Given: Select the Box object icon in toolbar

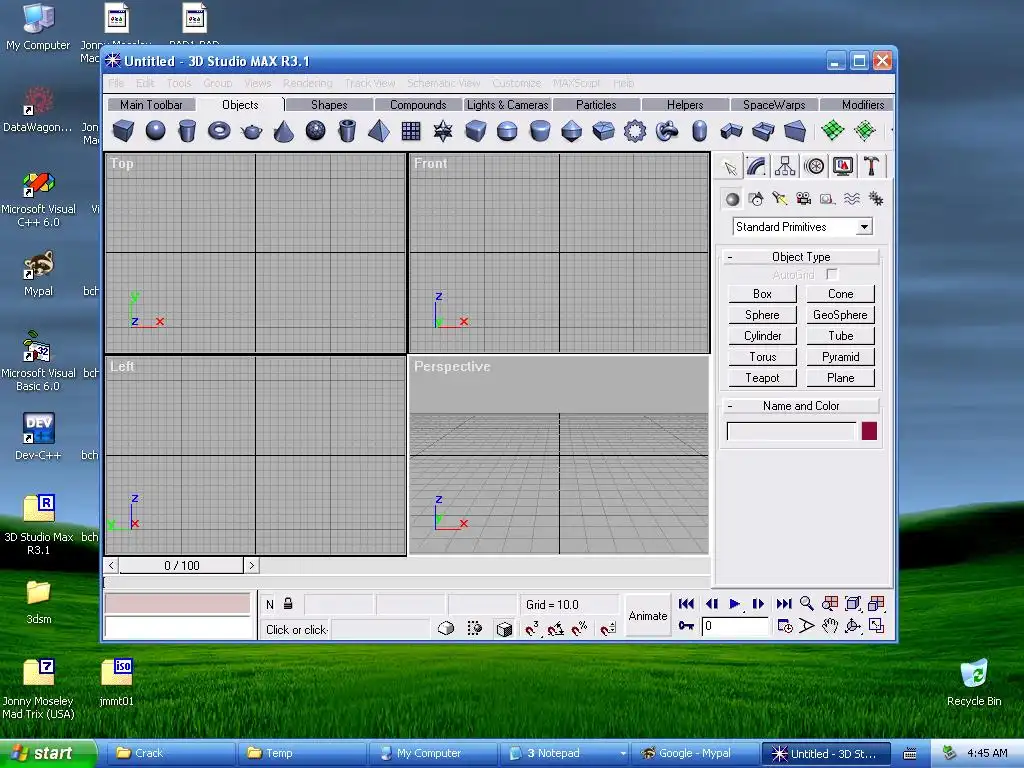Looking at the screenshot, I should (123, 131).
